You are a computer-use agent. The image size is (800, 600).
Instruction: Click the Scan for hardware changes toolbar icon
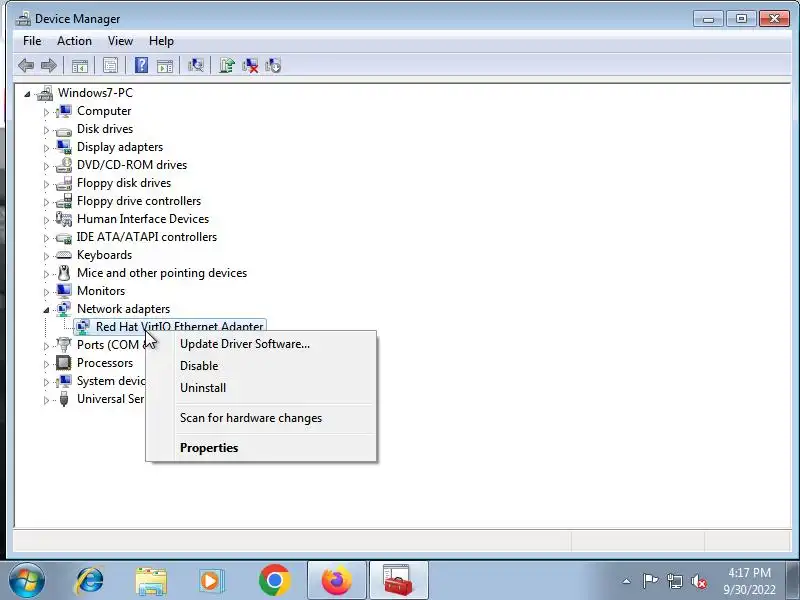pyautogui.click(x=195, y=65)
